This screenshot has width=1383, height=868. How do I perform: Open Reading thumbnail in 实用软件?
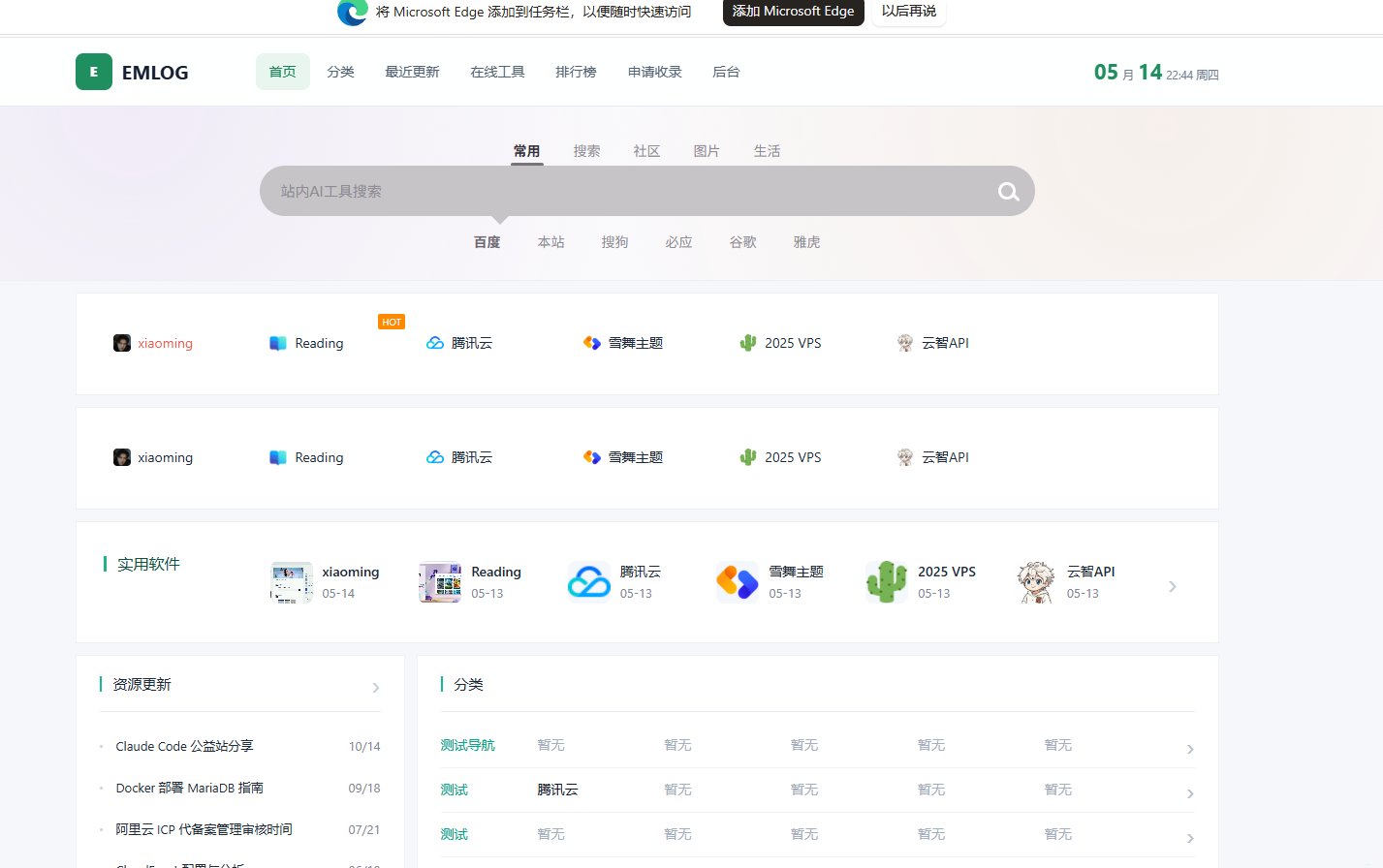click(x=440, y=582)
